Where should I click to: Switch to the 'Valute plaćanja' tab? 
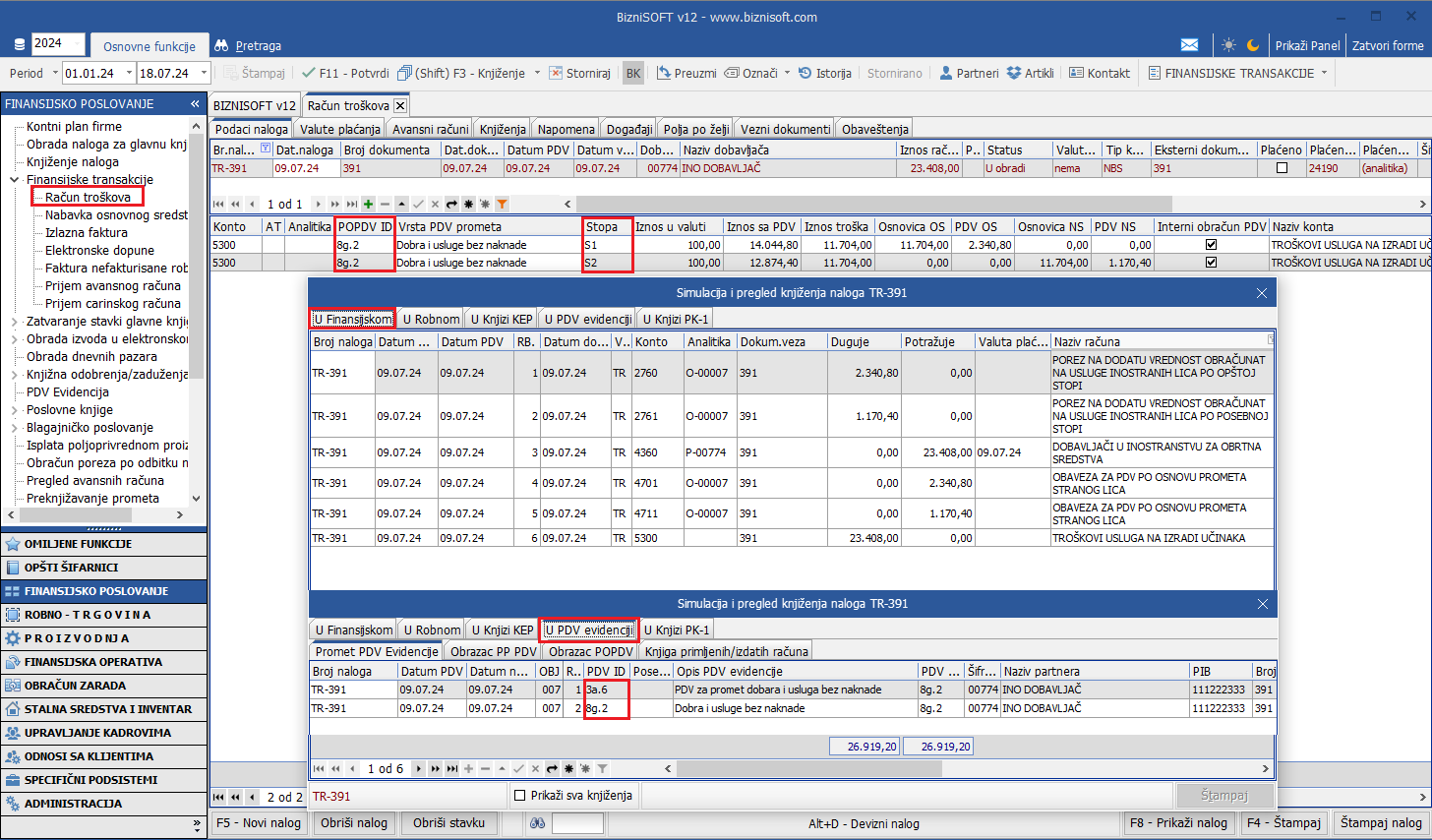click(x=339, y=129)
